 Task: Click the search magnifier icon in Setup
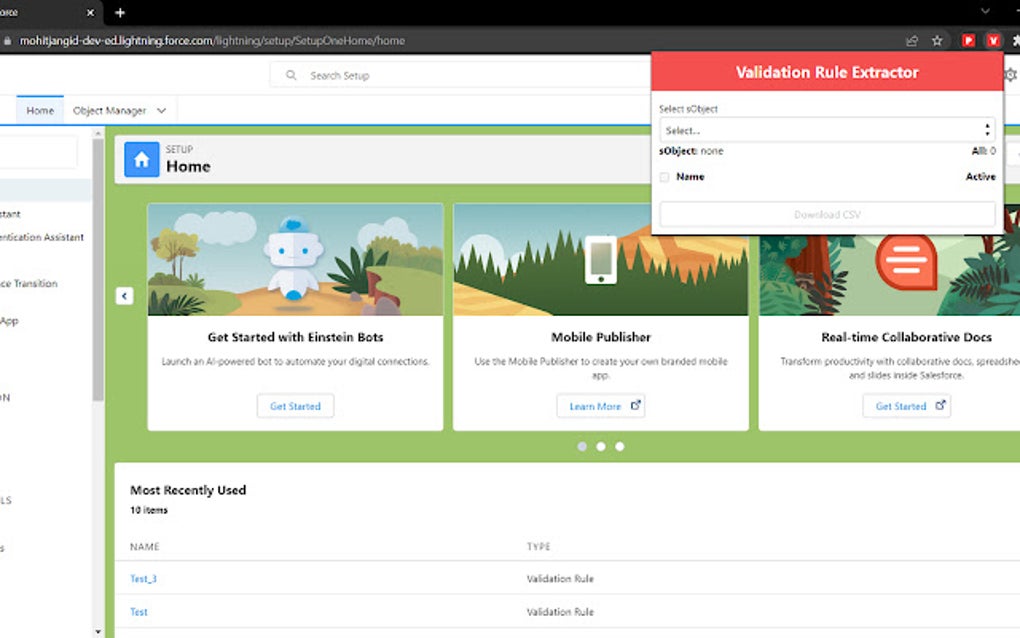click(291, 75)
